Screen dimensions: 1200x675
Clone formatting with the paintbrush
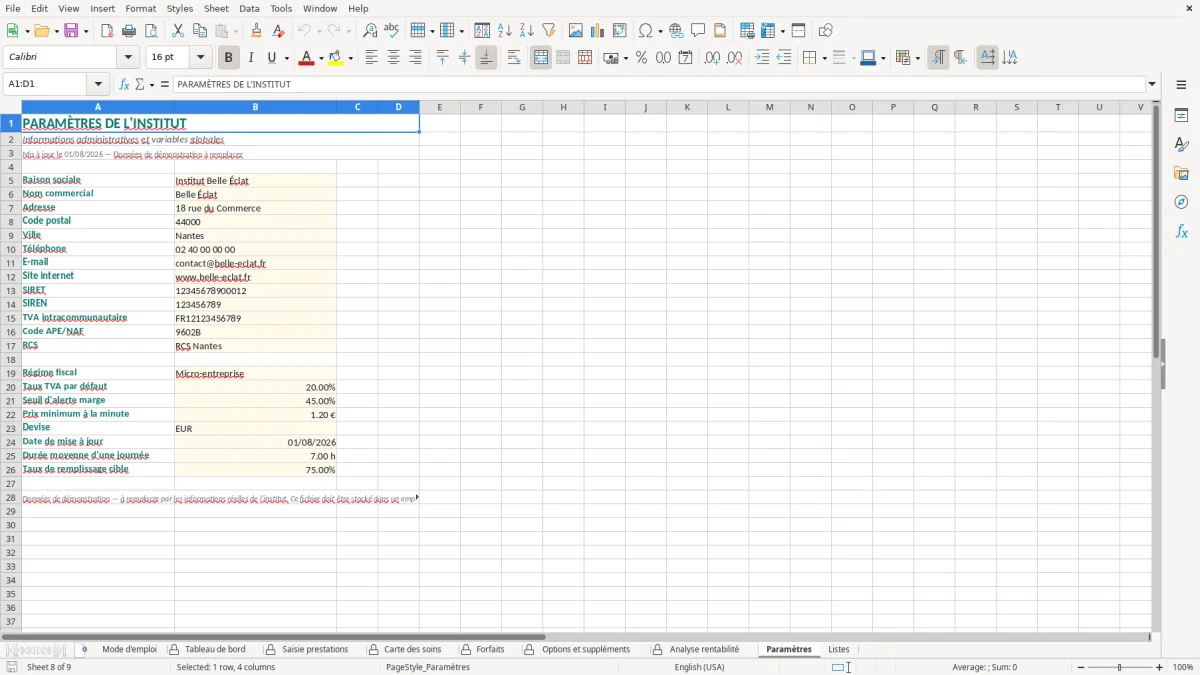[x=257, y=31]
